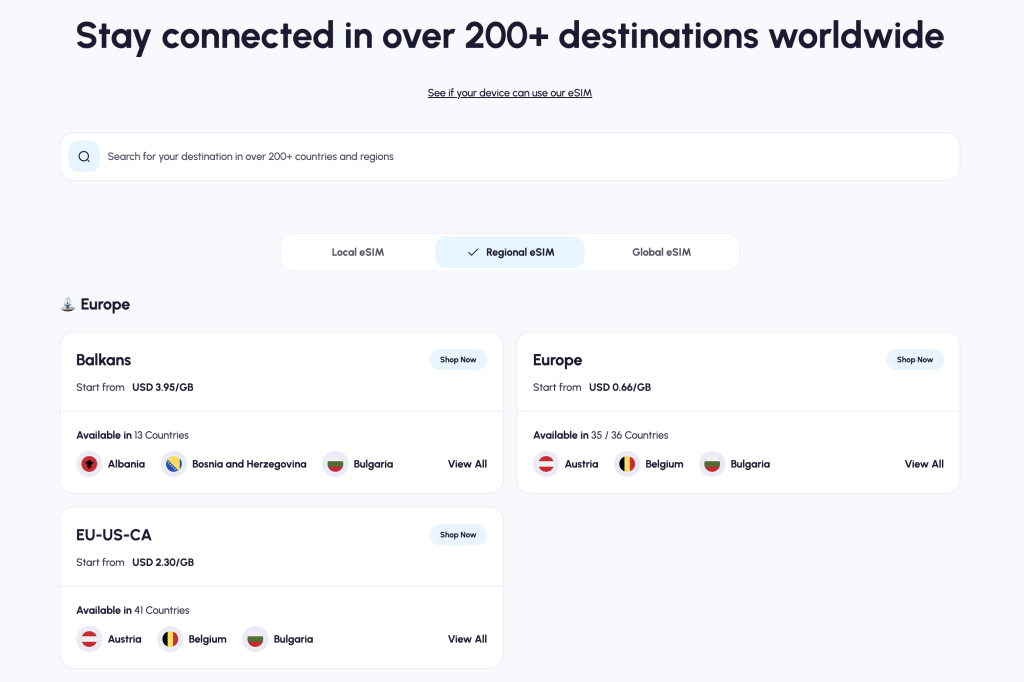Select the Regional eSIM tab
Image resolution: width=1024 pixels, height=682 pixels.
(x=509, y=252)
